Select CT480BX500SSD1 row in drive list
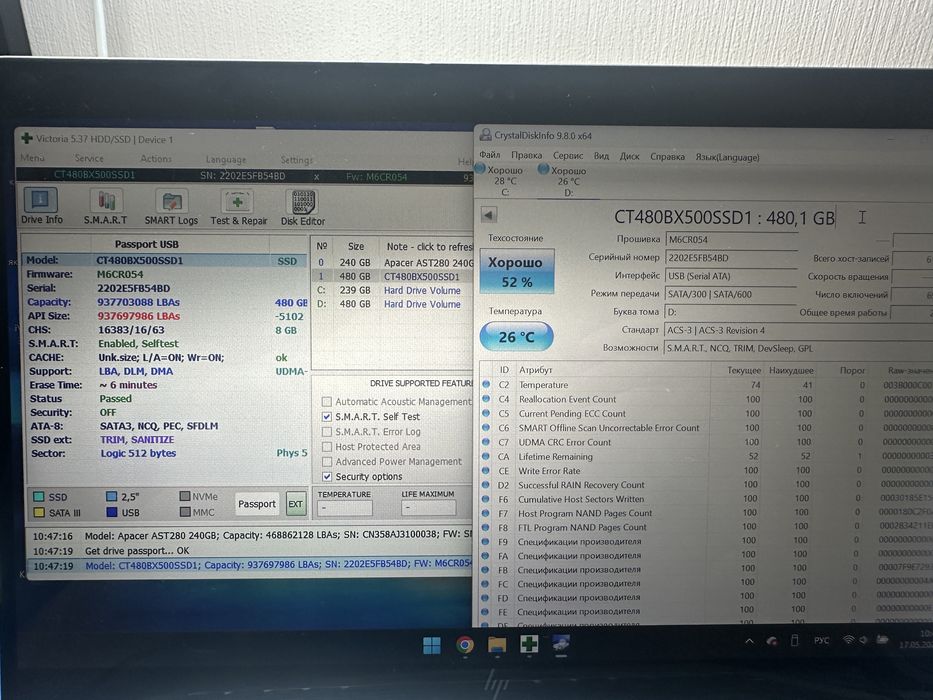Image resolution: width=933 pixels, height=700 pixels. tap(393, 277)
